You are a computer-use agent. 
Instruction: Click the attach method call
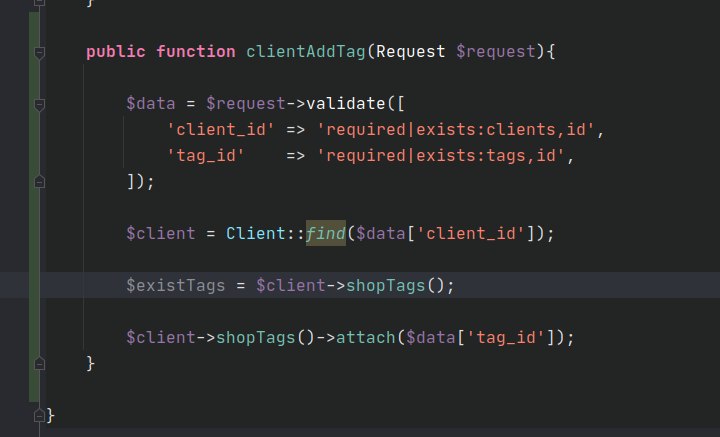click(x=366, y=338)
